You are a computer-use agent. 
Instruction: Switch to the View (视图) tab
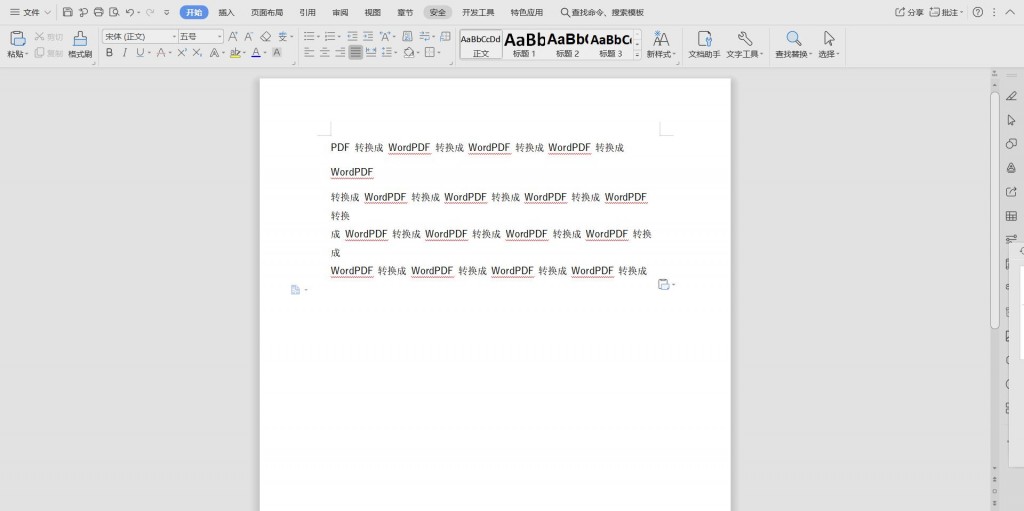(373, 12)
